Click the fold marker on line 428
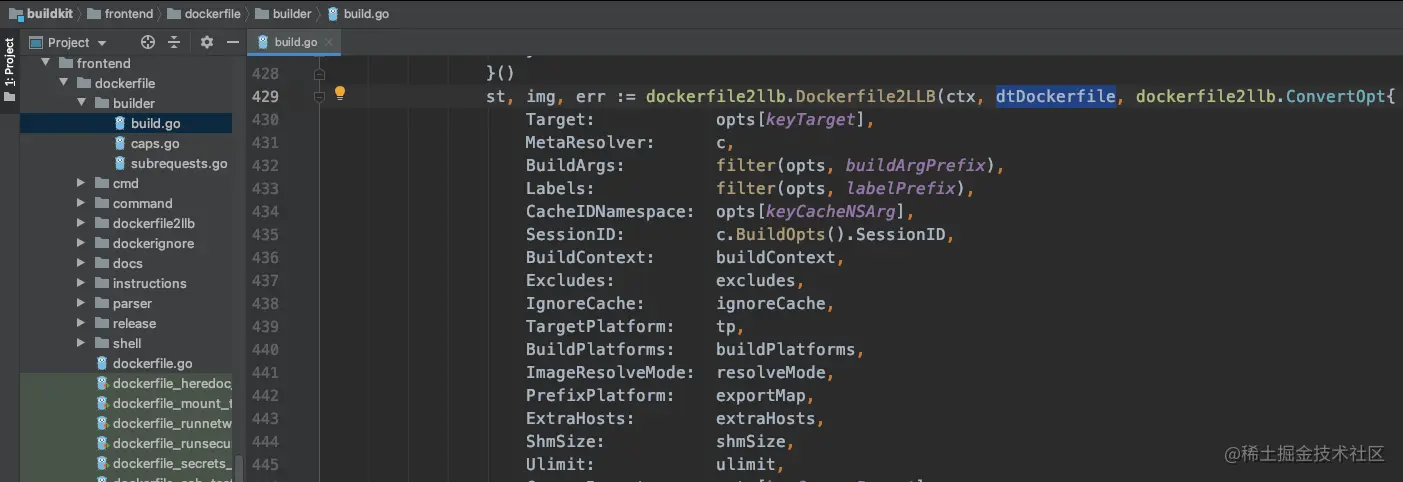1403x482 pixels. (320, 74)
